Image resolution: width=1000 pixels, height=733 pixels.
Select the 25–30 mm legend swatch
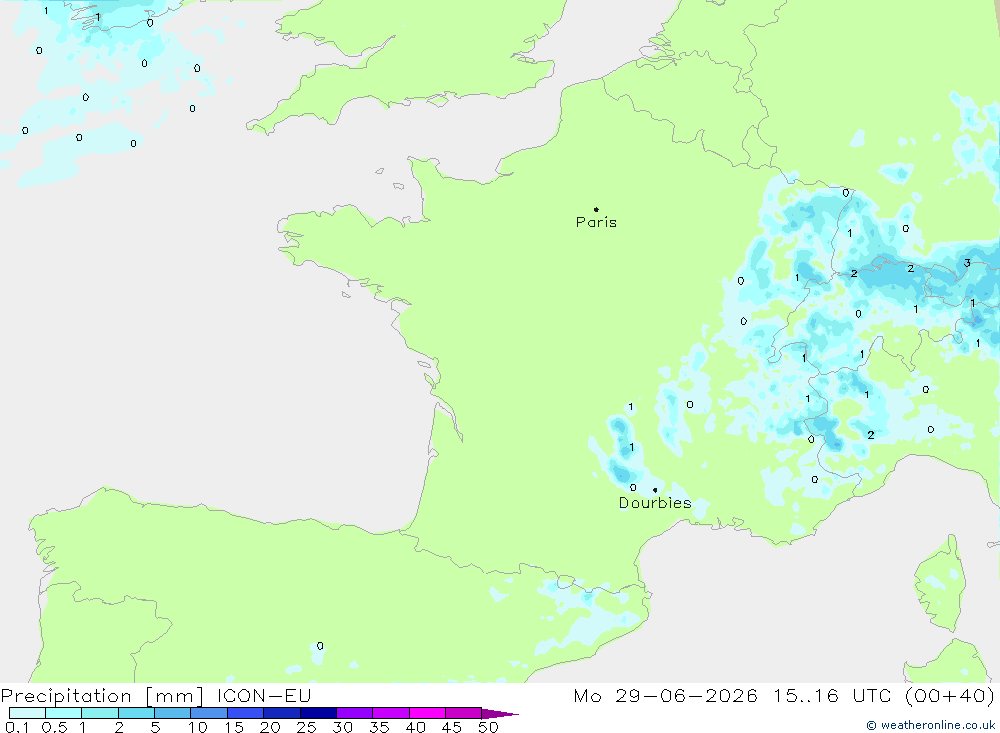318,713
